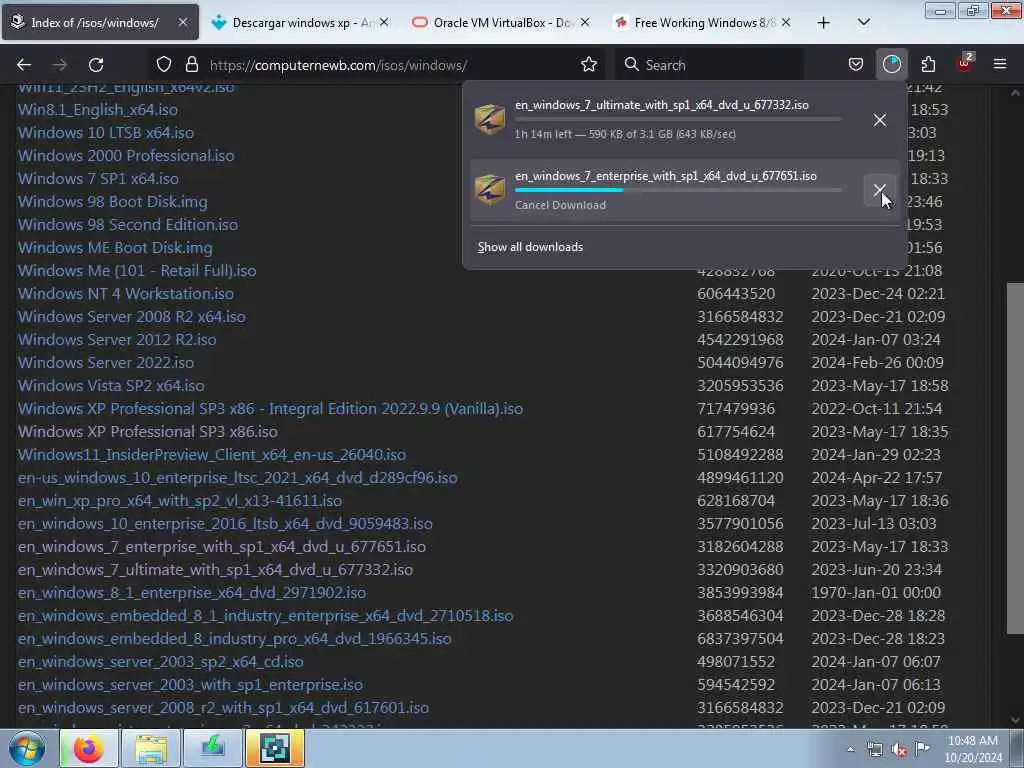This screenshot has height=768, width=1024.
Task: Click the forward navigation arrow
Action: tap(59, 65)
